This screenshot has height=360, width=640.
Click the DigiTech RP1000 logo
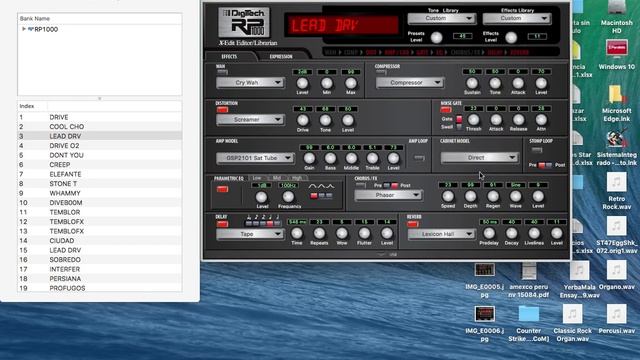click(244, 22)
